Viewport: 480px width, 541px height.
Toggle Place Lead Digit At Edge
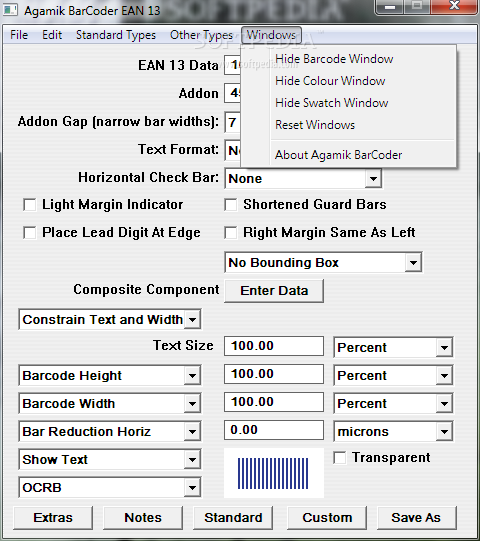tap(30, 233)
